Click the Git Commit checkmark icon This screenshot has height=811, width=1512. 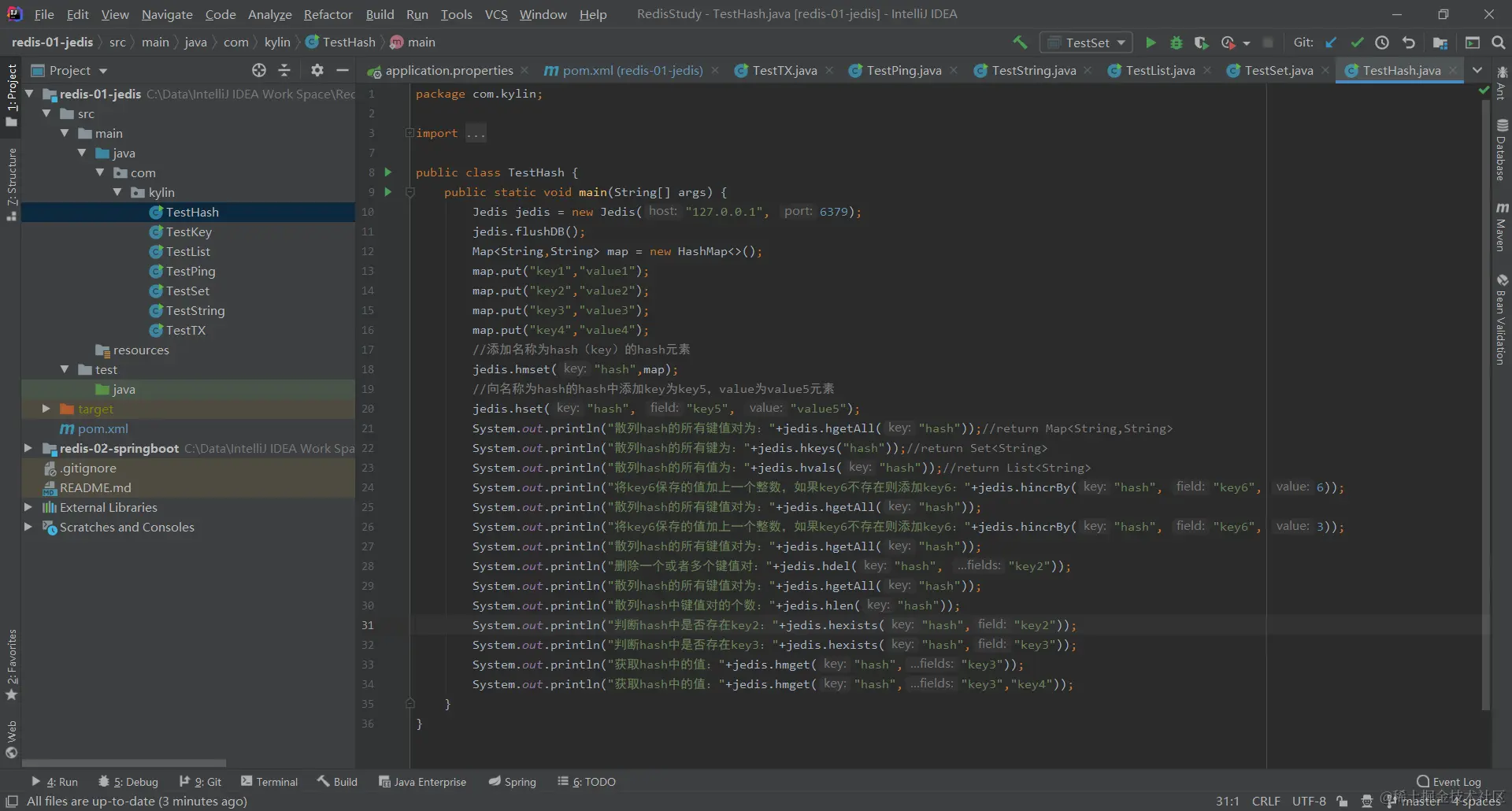click(1357, 43)
